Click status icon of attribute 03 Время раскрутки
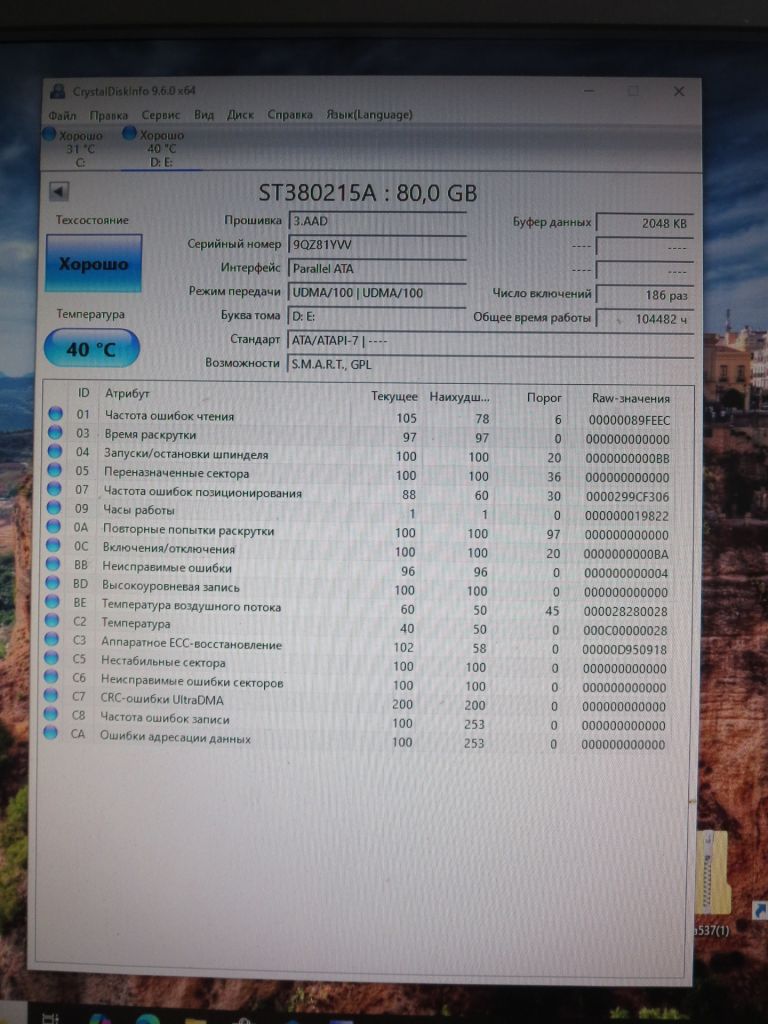The image size is (768, 1024). pyautogui.click(x=55, y=432)
